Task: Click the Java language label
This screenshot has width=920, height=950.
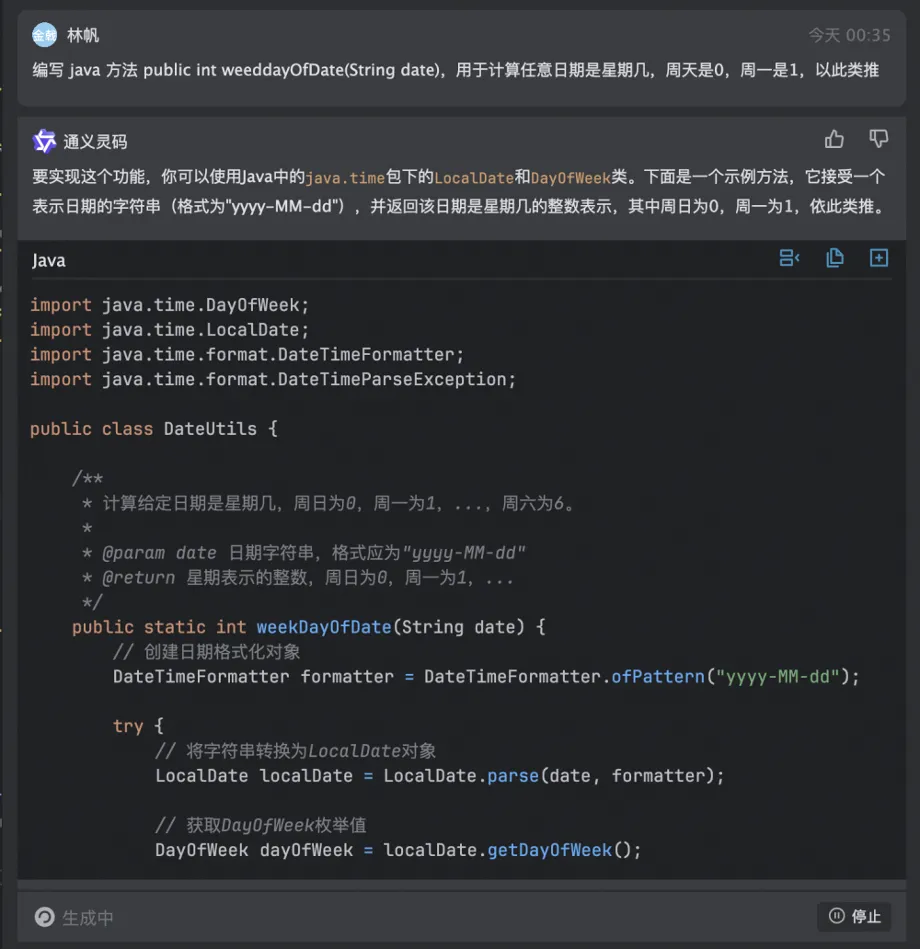Action: tap(49, 261)
